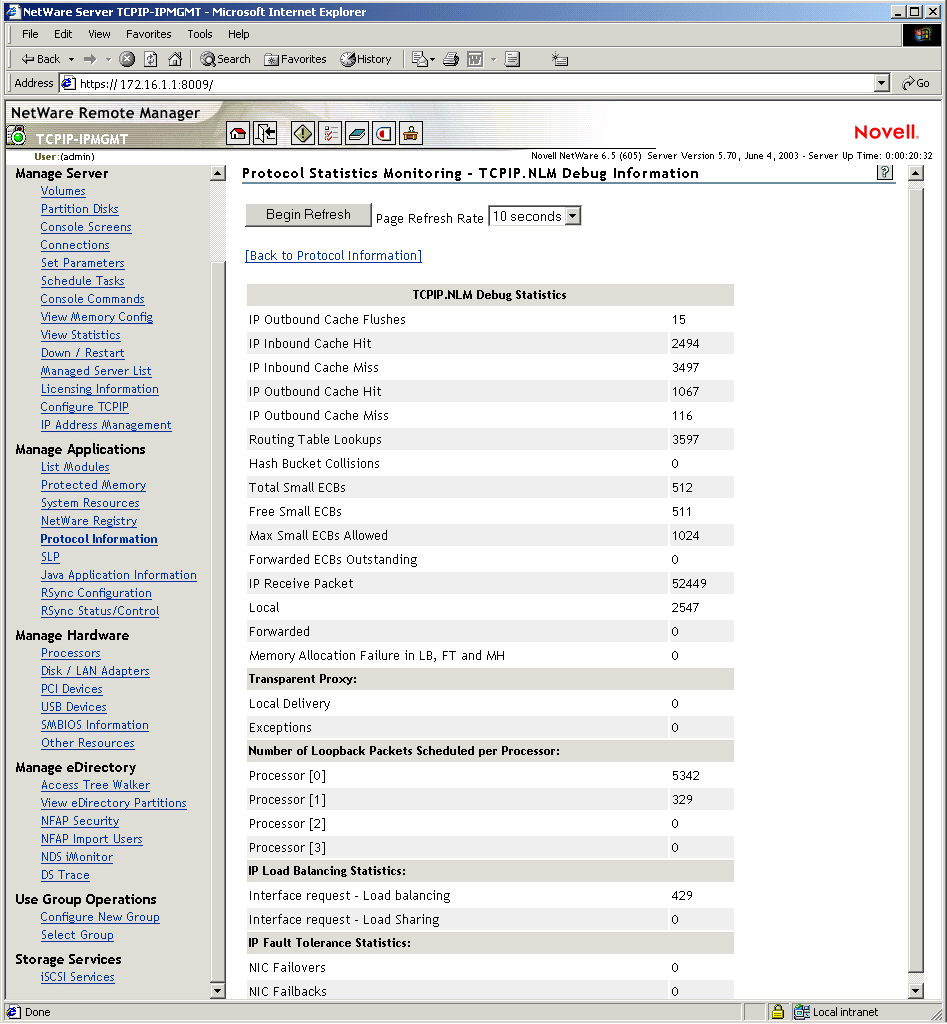The width and height of the screenshot is (947, 1024).
Task: Open the View menu
Action: coord(99,34)
